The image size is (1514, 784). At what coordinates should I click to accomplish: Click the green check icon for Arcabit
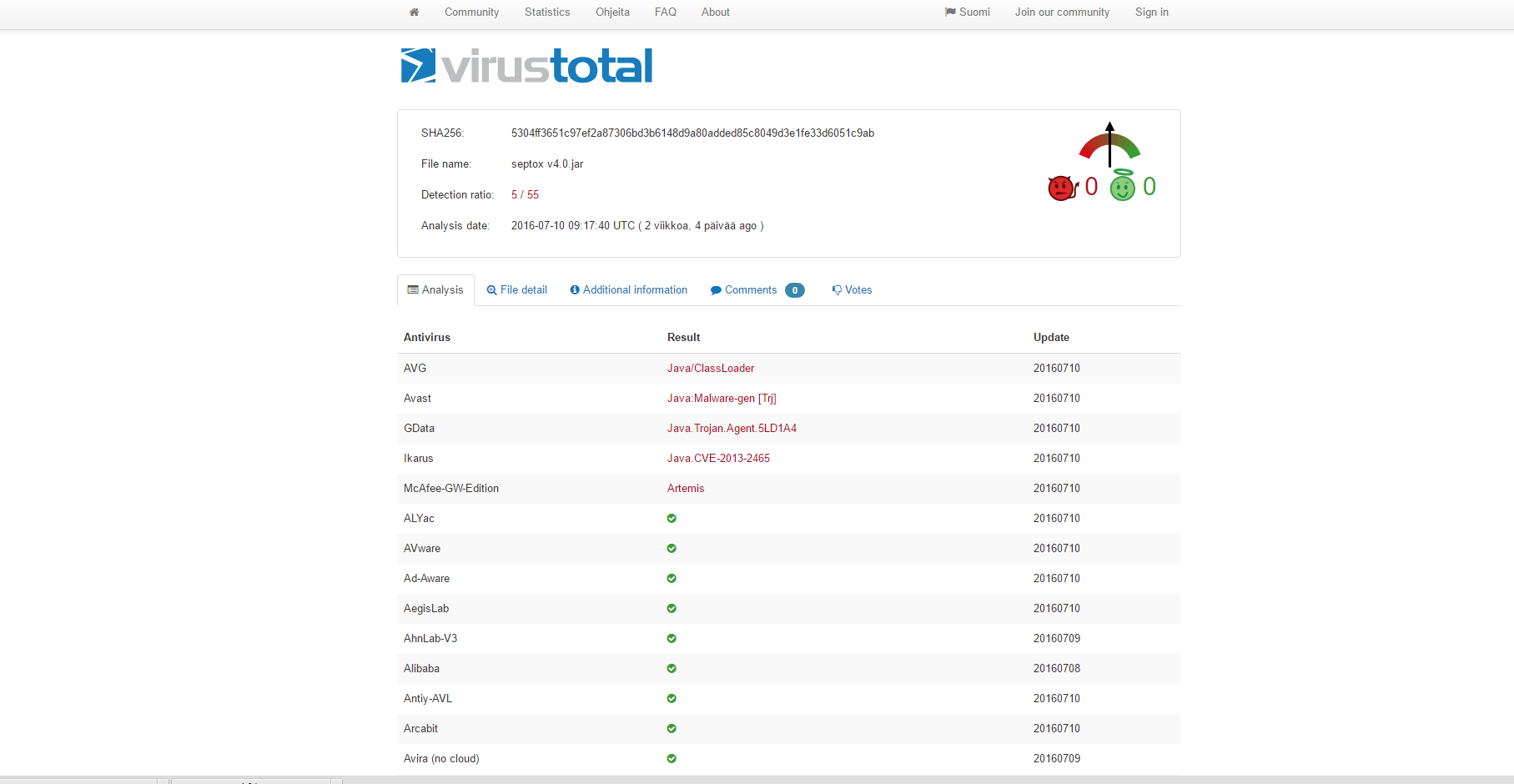671,729
